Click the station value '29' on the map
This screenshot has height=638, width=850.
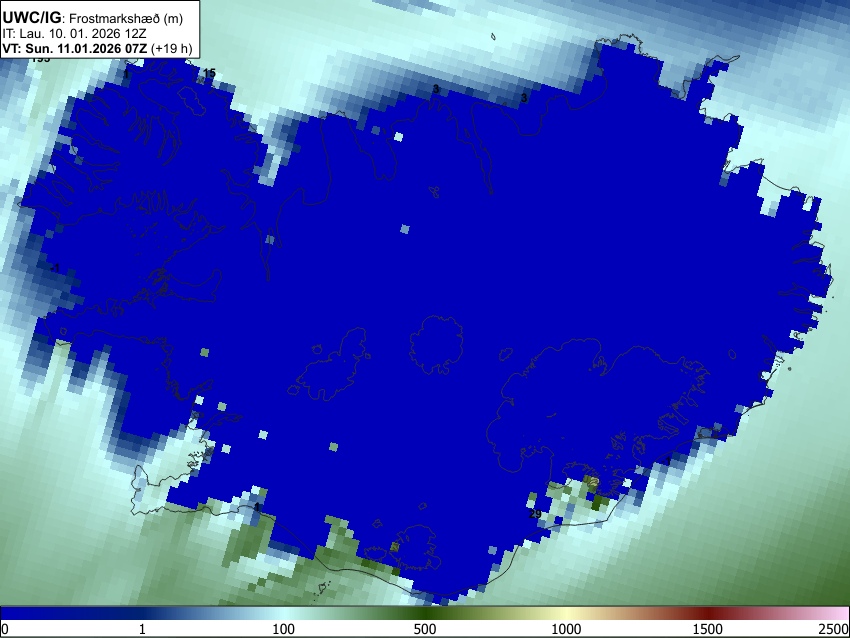click(535, 514)
